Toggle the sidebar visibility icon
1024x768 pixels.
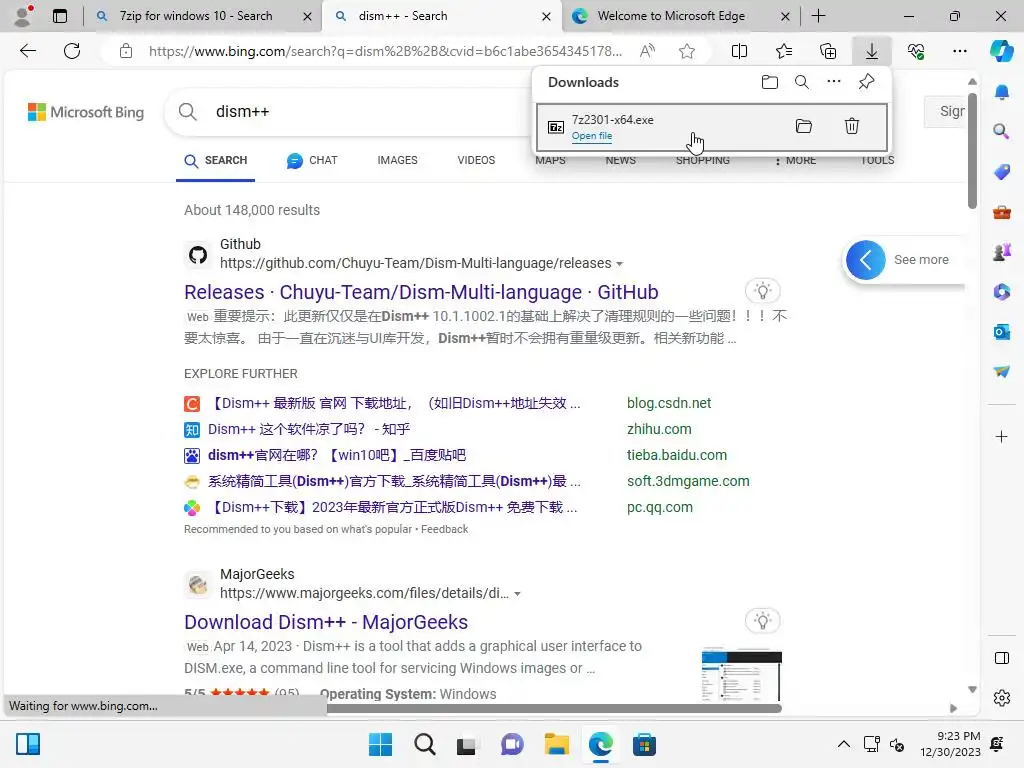click(1002, 658)
